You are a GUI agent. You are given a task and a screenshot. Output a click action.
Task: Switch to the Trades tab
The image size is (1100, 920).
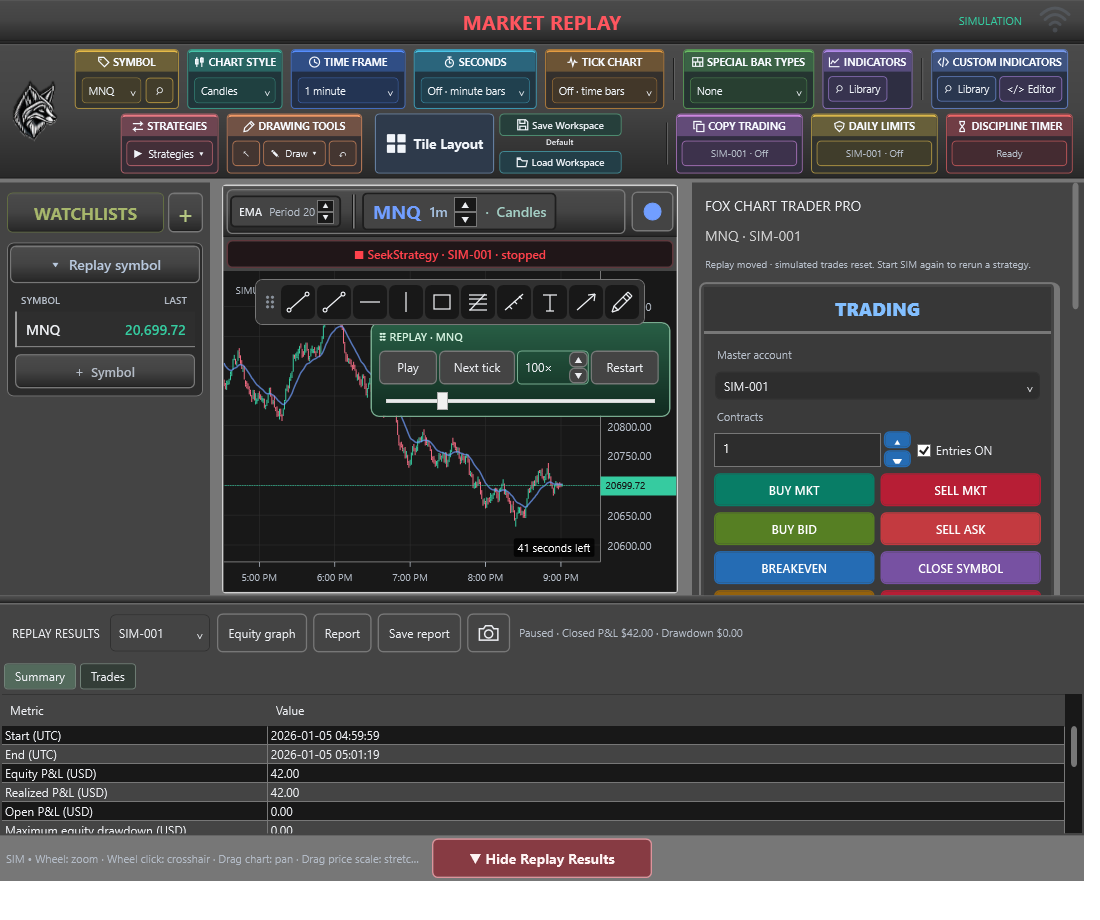click(x=107, y=676)
